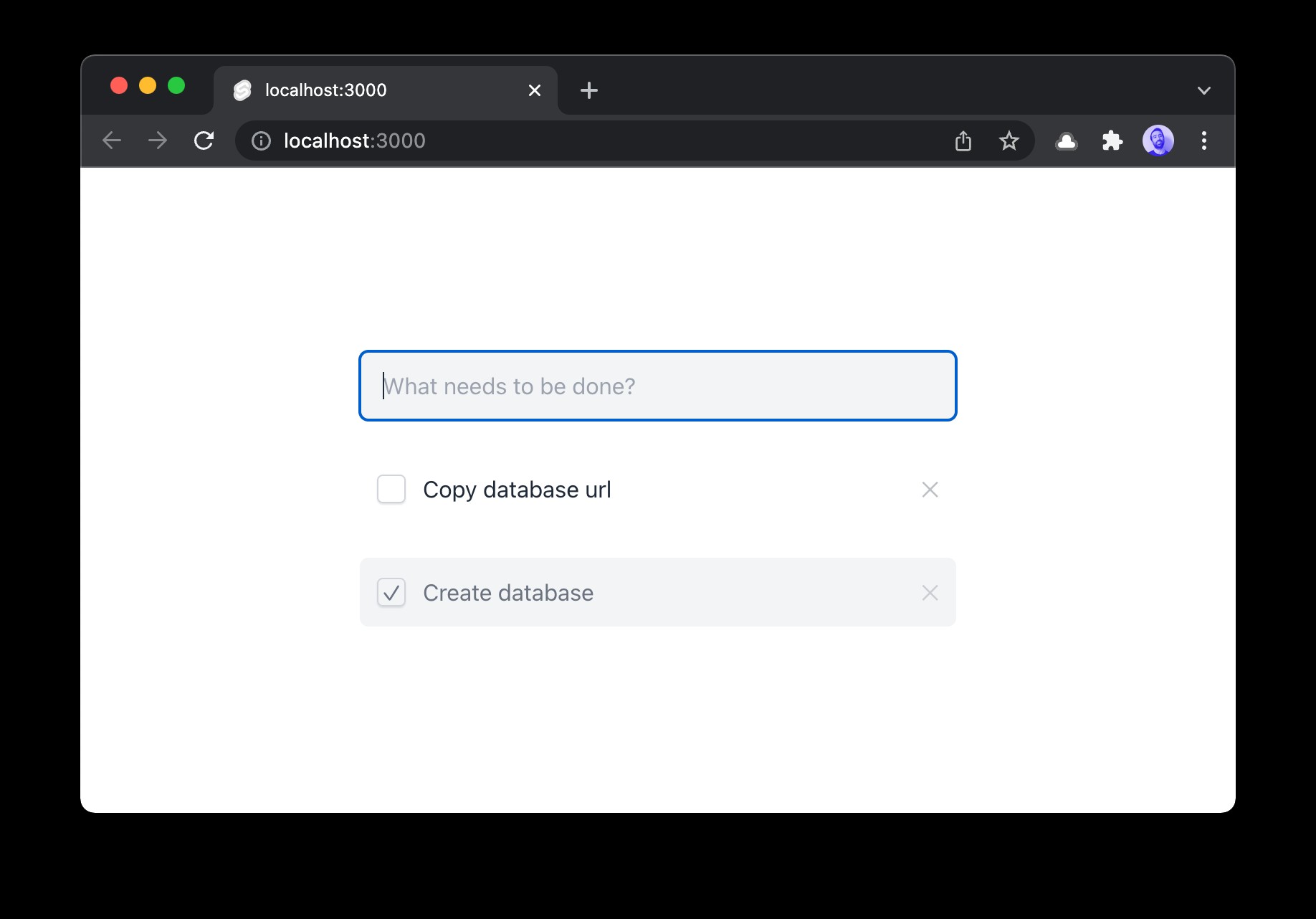The height and width of the screenshot is (919, 1316).
Task: Toggle the Create database todo's completion state
Action: point(391,593)
